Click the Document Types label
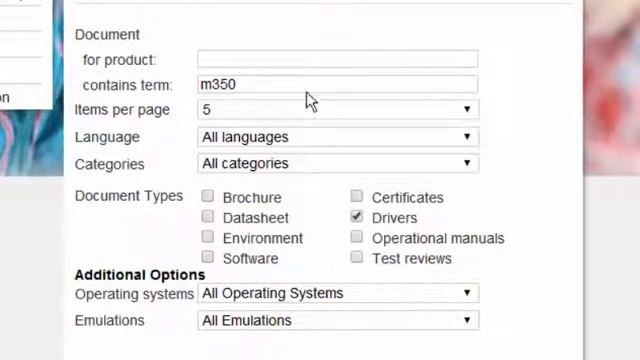This screenshot has width=640, height=360. coord(129,196)
